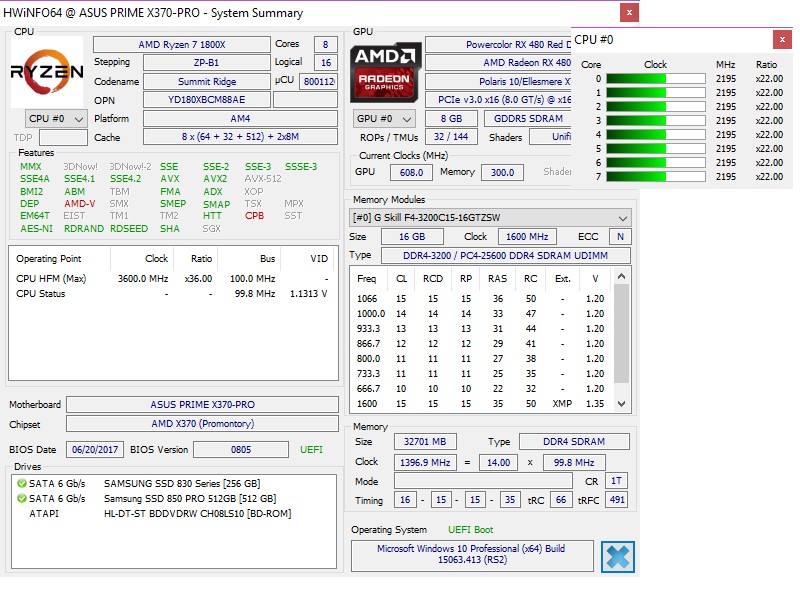800x600 pixels.
Task: Click the ASUS PRIME X370-PRO motherboard field
Action: pyautogui.click(x=203, y=405)
